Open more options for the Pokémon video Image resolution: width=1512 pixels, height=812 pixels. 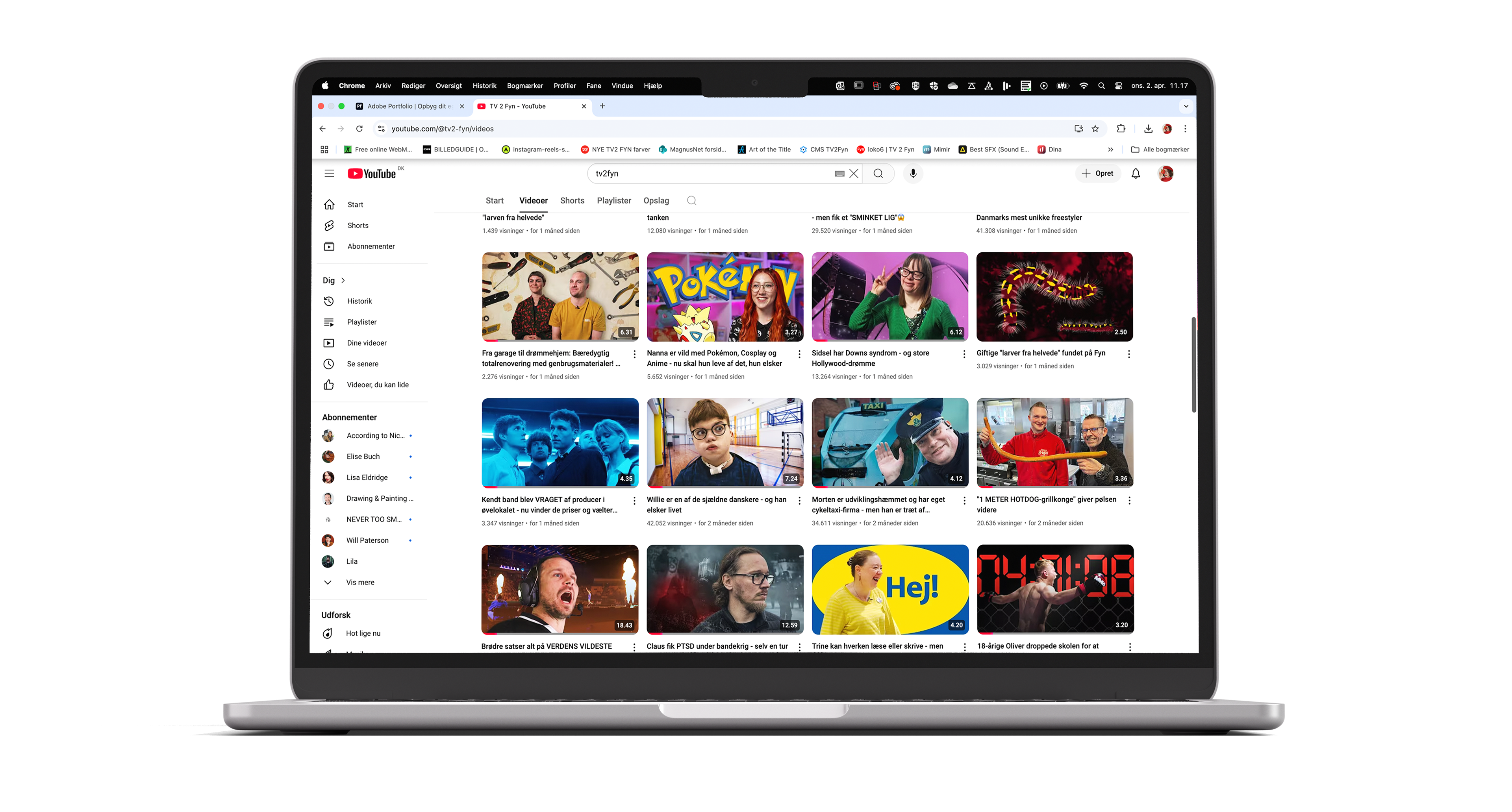(799, 354)
